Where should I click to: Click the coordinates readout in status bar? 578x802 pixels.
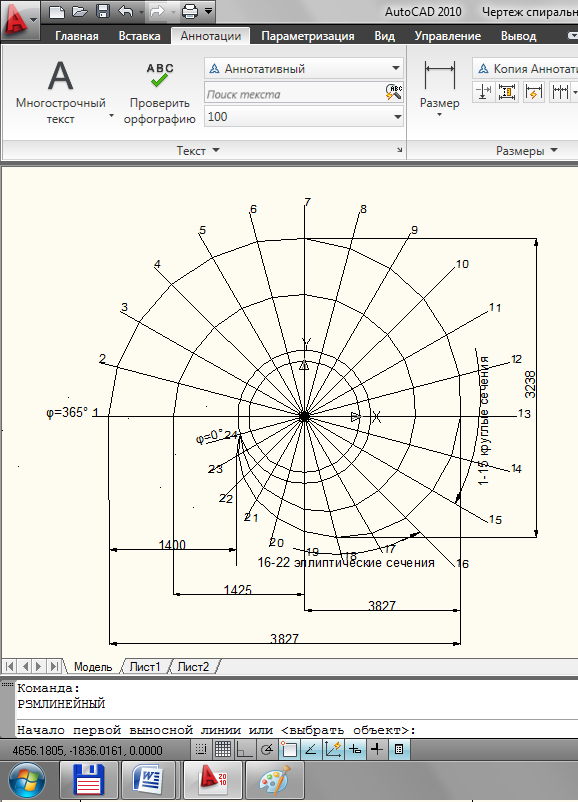click(87, 751)
